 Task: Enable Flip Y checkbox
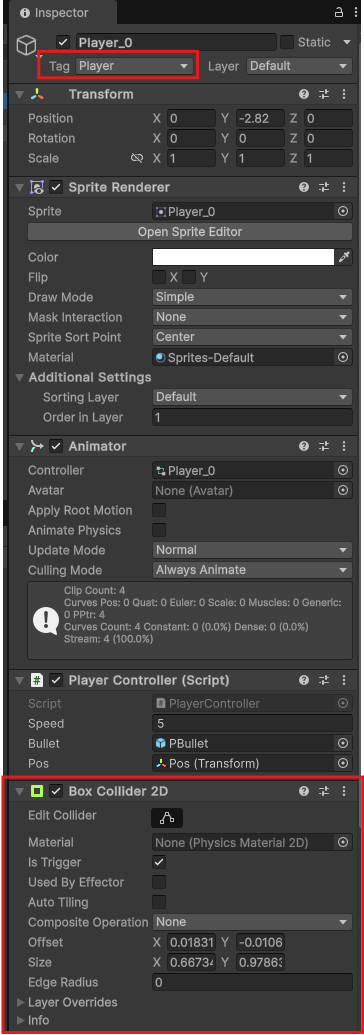point(190,277)
